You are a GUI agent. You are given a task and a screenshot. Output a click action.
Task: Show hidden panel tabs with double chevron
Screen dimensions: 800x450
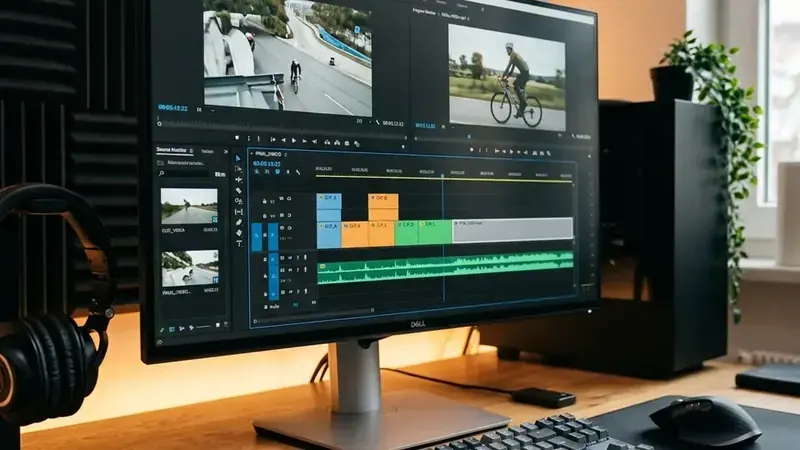coord(226,152)
